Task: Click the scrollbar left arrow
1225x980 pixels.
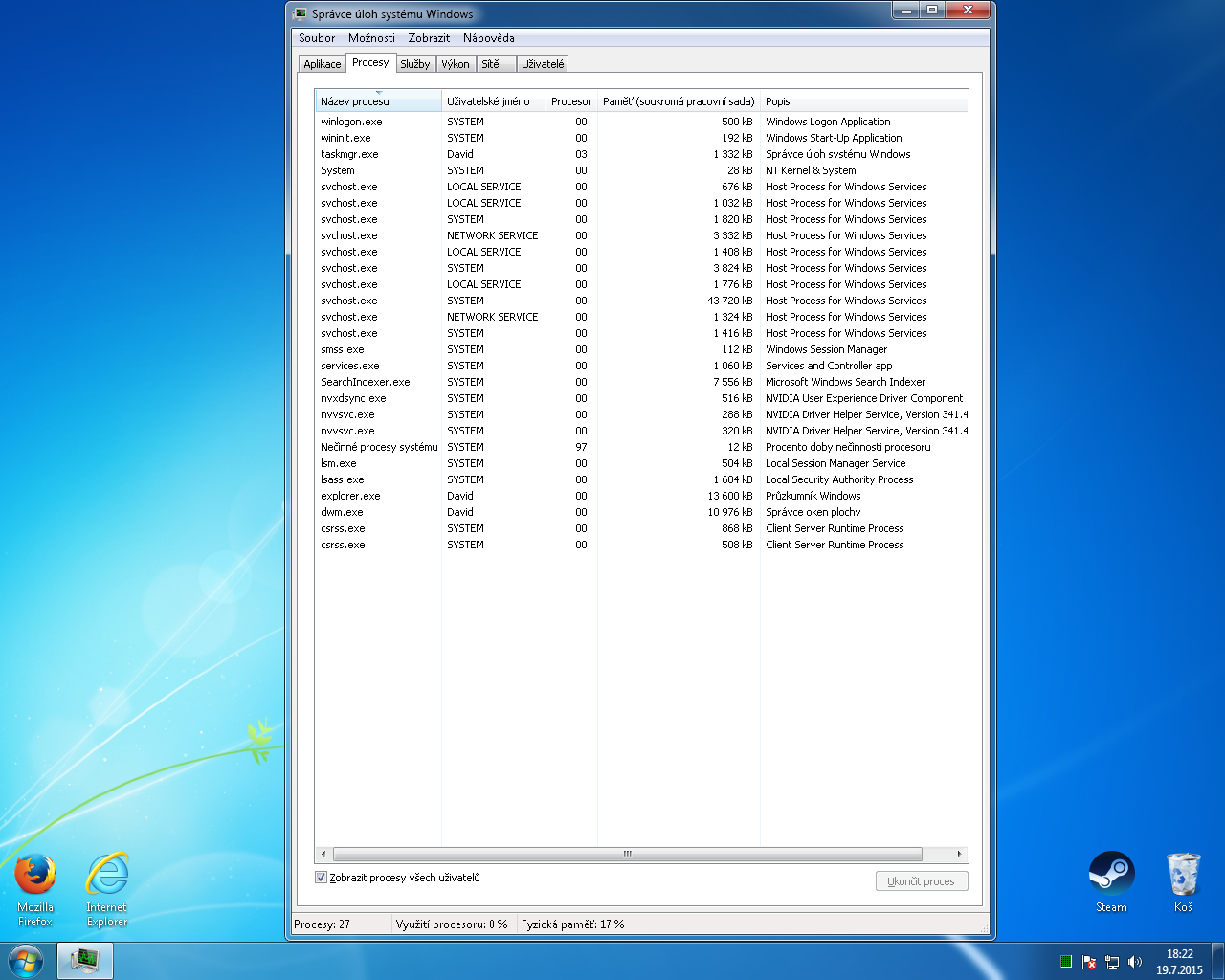Action: pos(323,854)
